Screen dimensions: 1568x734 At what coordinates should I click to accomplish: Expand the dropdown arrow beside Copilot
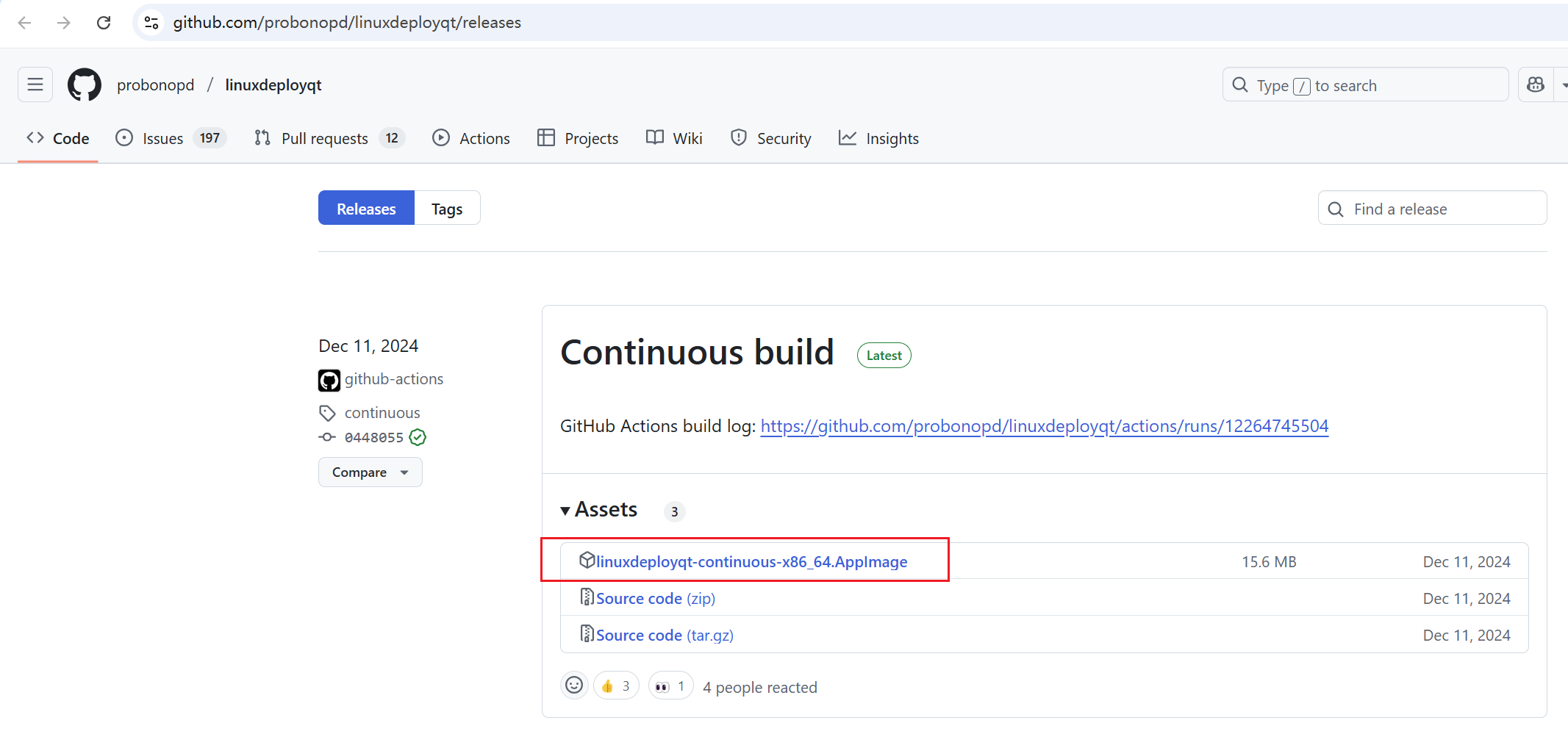coord(1563,84)
